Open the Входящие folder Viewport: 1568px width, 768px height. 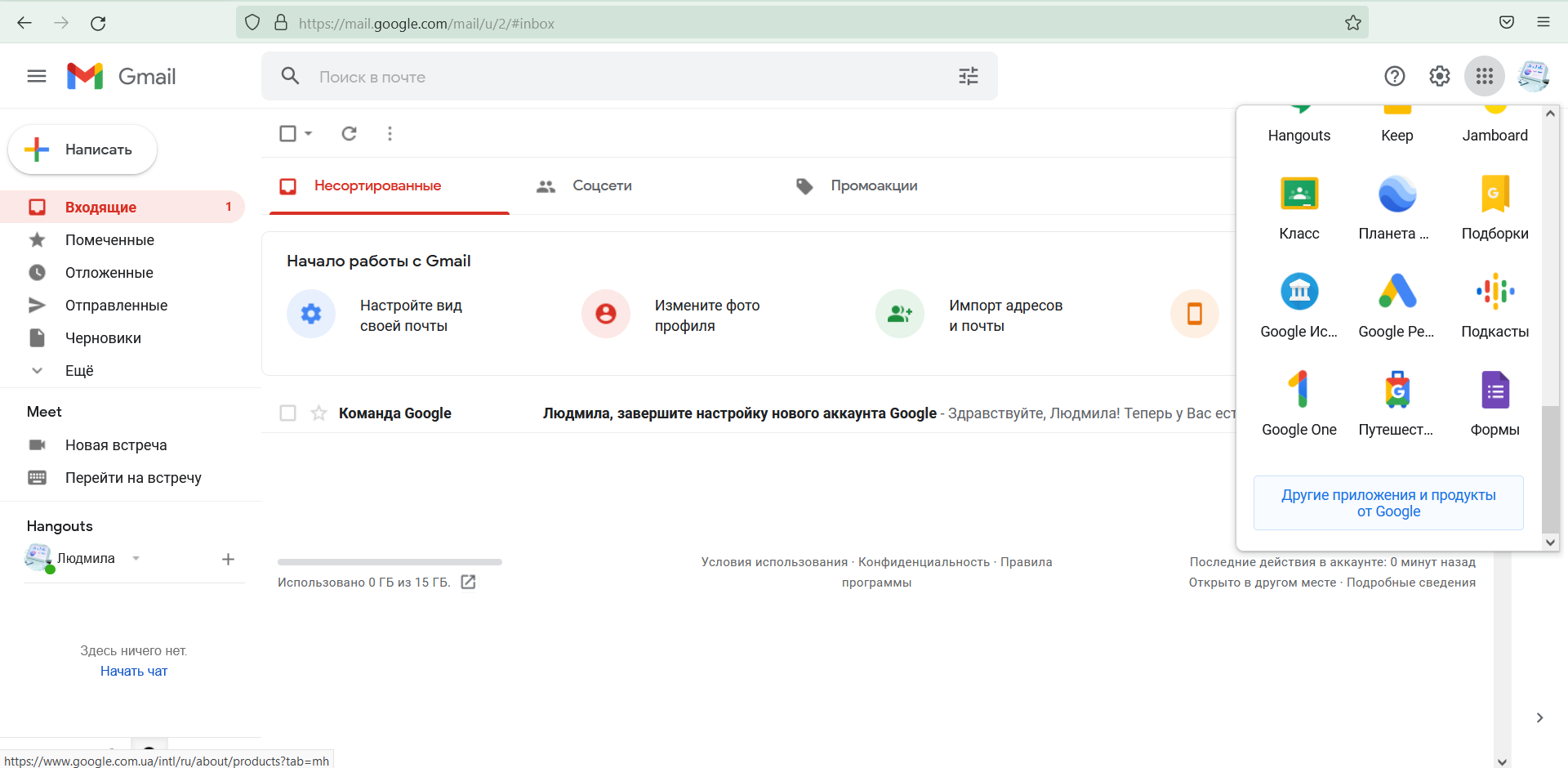pos(122,208)
